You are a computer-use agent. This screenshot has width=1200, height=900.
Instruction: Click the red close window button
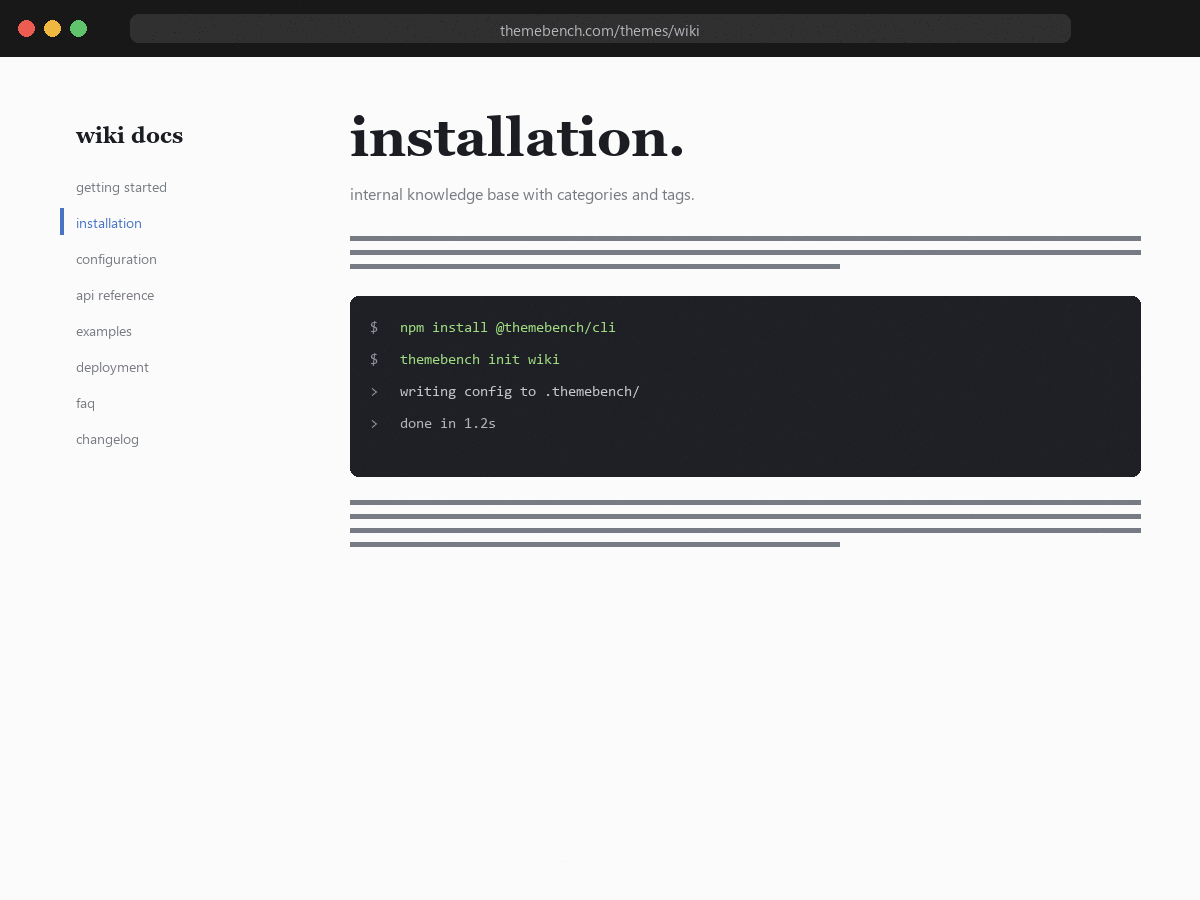27,28
